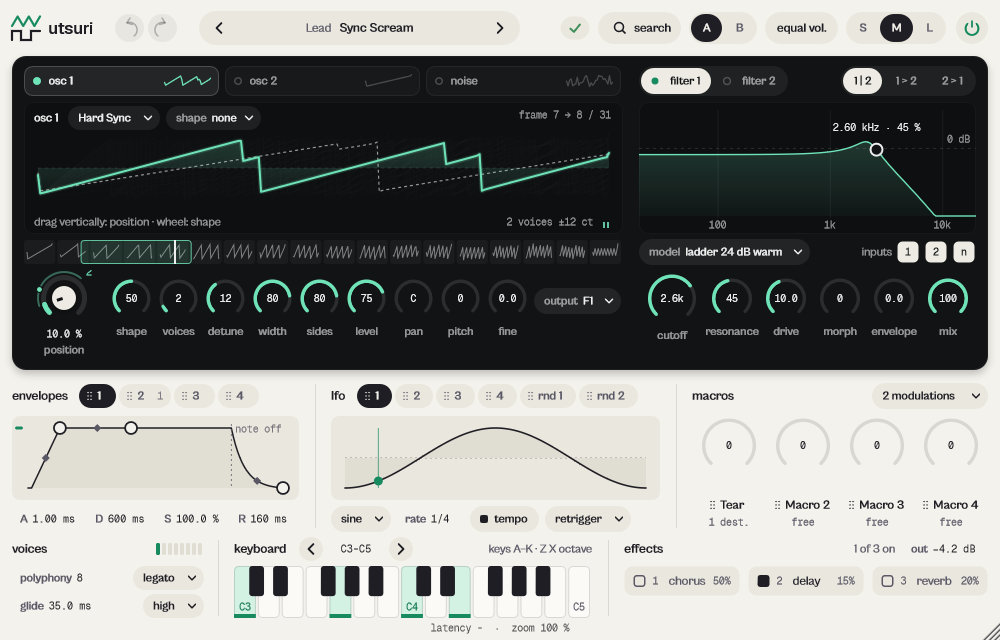The width and height of the screenshot is (1000, 640).
Task: Select the rnd 1 LFO tab
Action: pos(548,396)
